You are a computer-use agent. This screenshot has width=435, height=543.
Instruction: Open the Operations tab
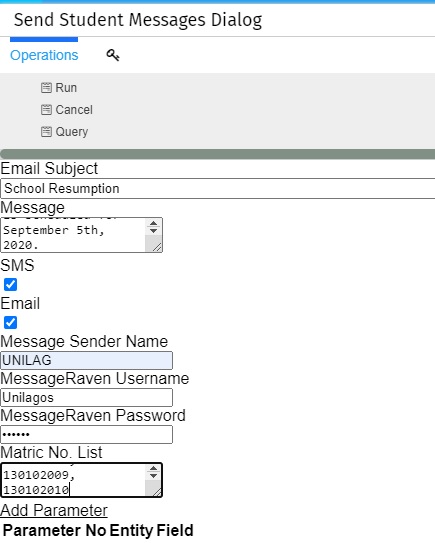pos(44,55)
